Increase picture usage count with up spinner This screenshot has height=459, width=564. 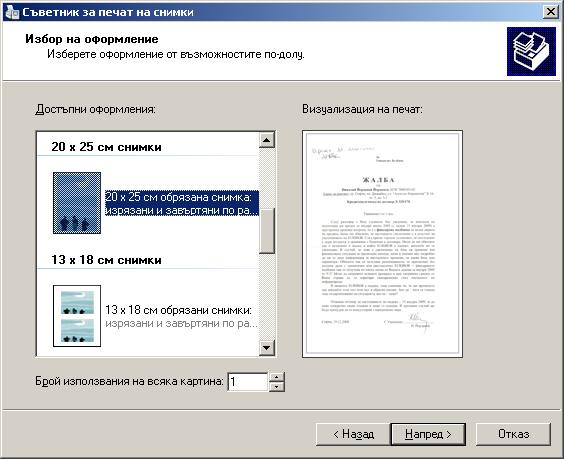(x=277, y=377)
